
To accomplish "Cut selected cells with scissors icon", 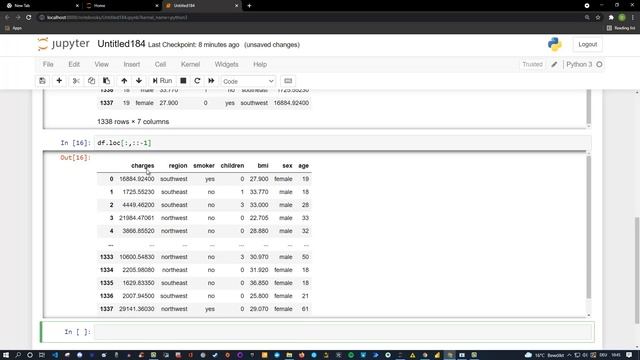I will point(76,81).
